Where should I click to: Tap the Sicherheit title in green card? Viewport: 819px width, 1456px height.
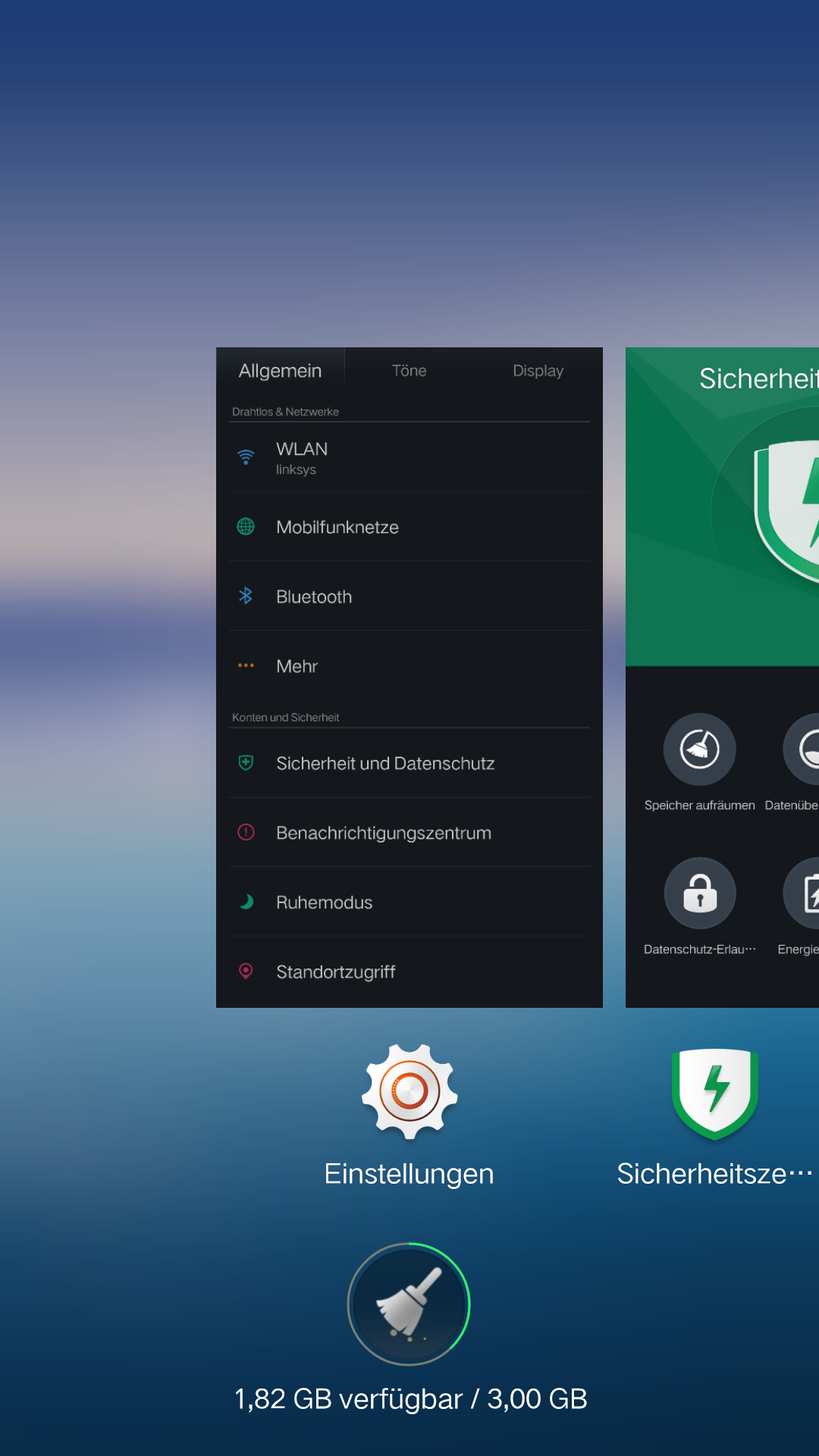click(x=758, y=378)
